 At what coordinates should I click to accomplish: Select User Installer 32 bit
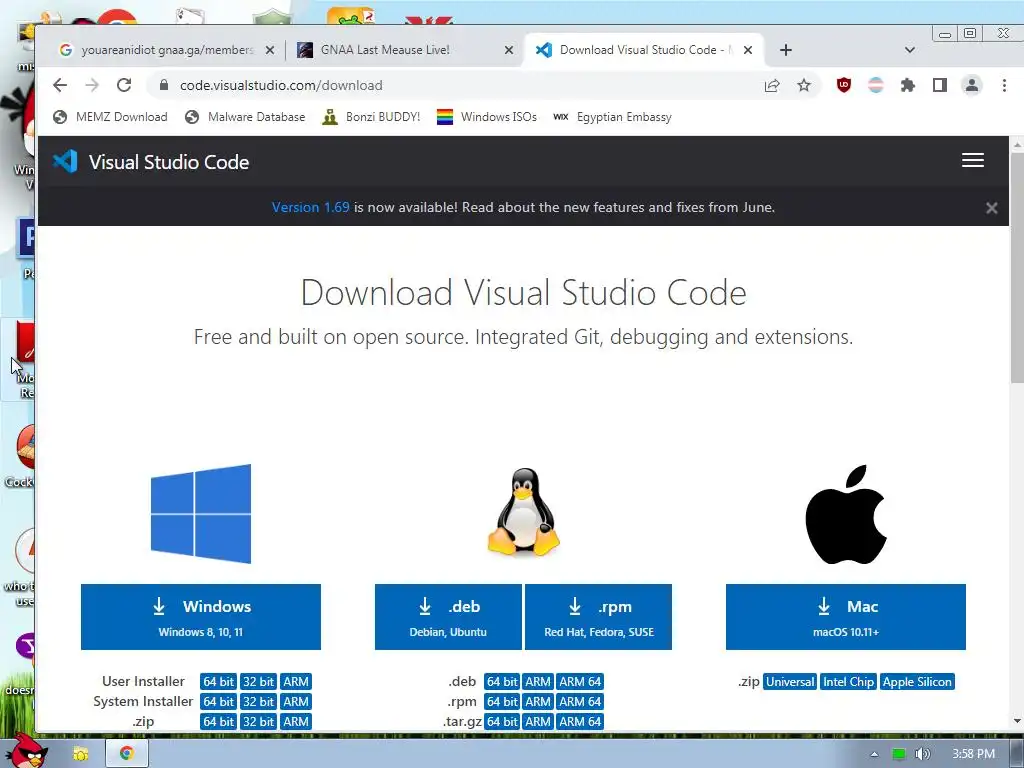(x=258, y=682)
